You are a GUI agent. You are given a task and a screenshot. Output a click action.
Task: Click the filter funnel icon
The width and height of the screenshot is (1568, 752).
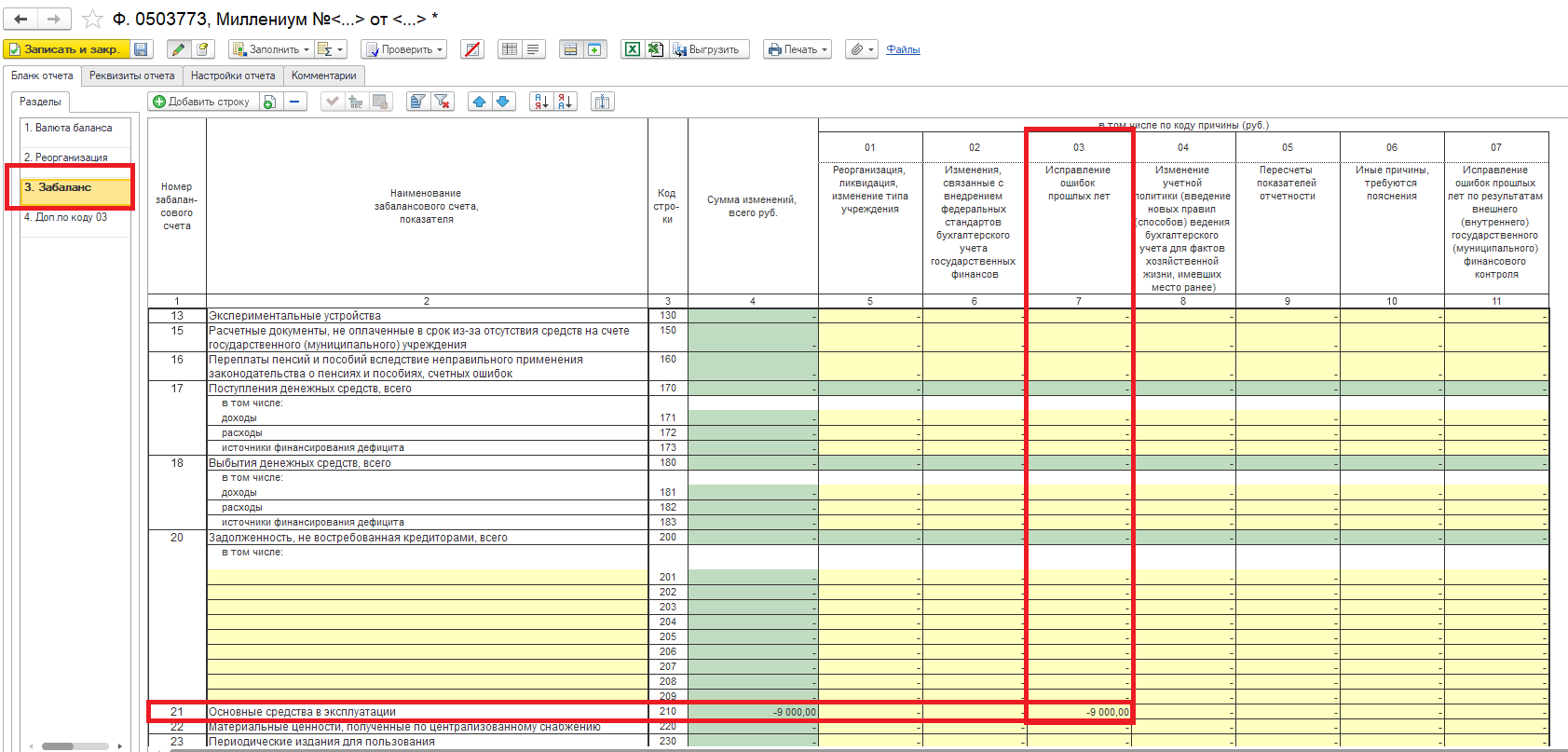(x=418, y=102)
